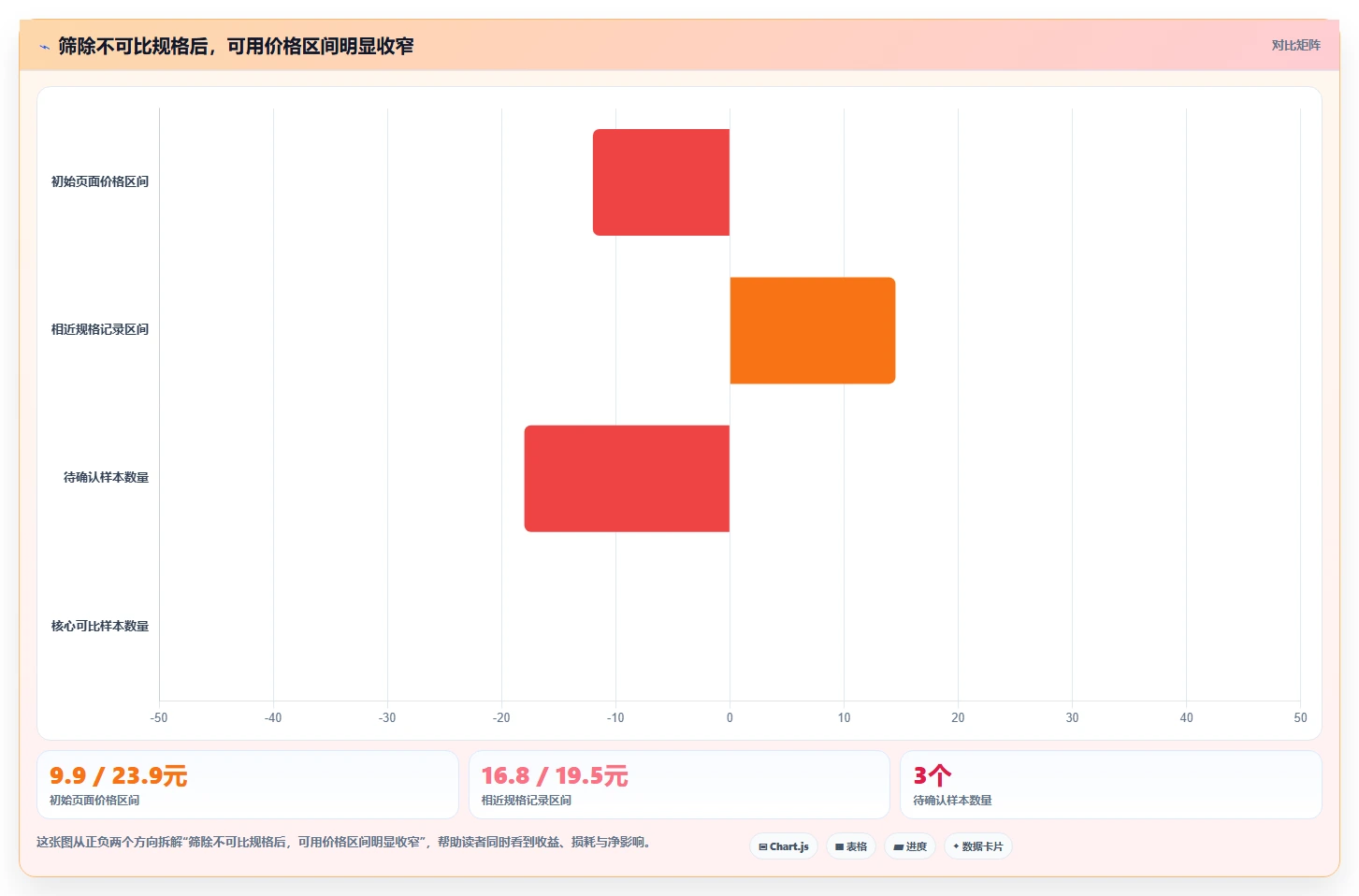1359x896 pixels.
Task: Click the 核心可比样本数量 axis label
Action: click(x=100, y=626)
